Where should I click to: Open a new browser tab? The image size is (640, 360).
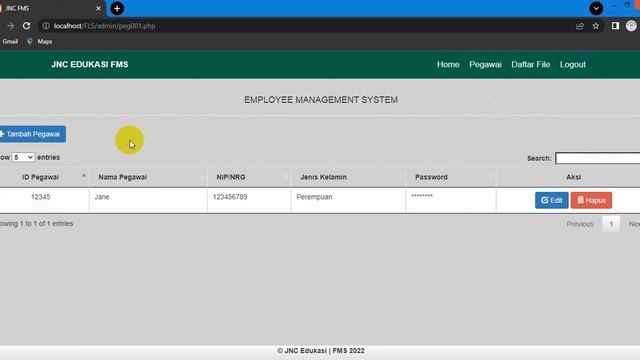point(117,8)
